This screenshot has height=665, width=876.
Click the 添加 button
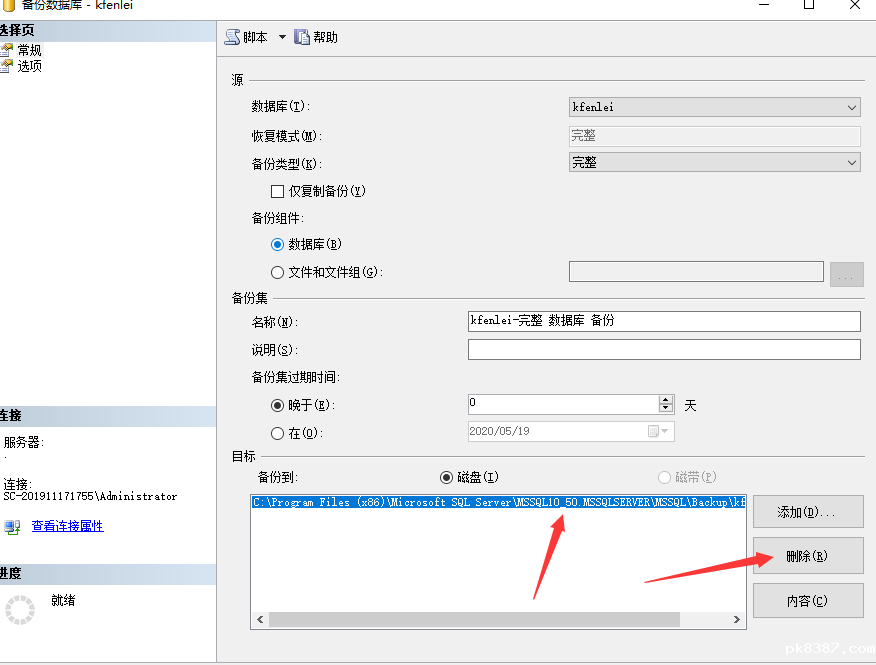(x=807, y=512)
